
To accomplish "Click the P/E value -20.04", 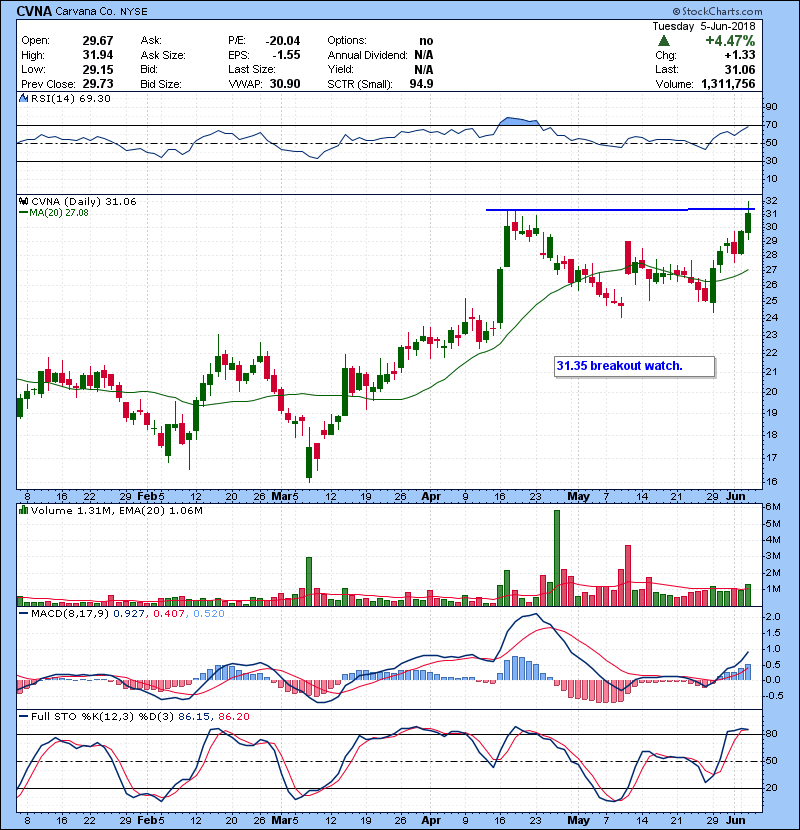I will (283, 41).
